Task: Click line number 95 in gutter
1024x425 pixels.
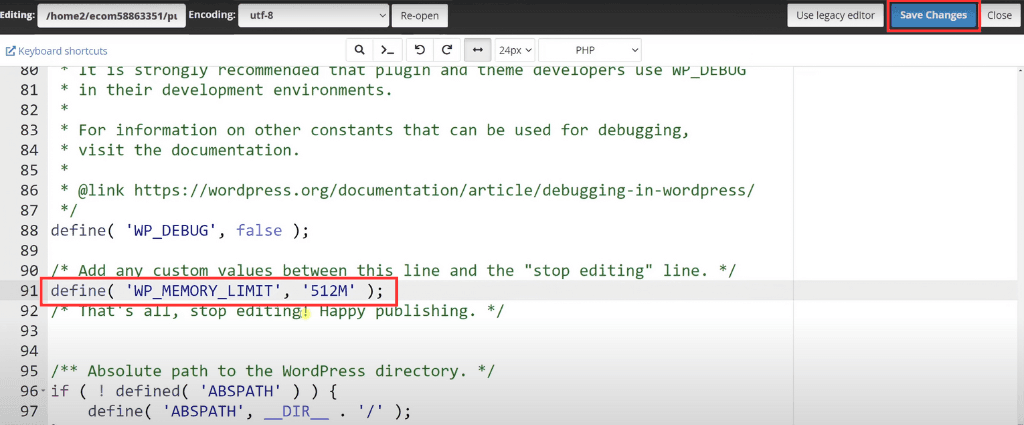Action: click(x=30, y=371)
